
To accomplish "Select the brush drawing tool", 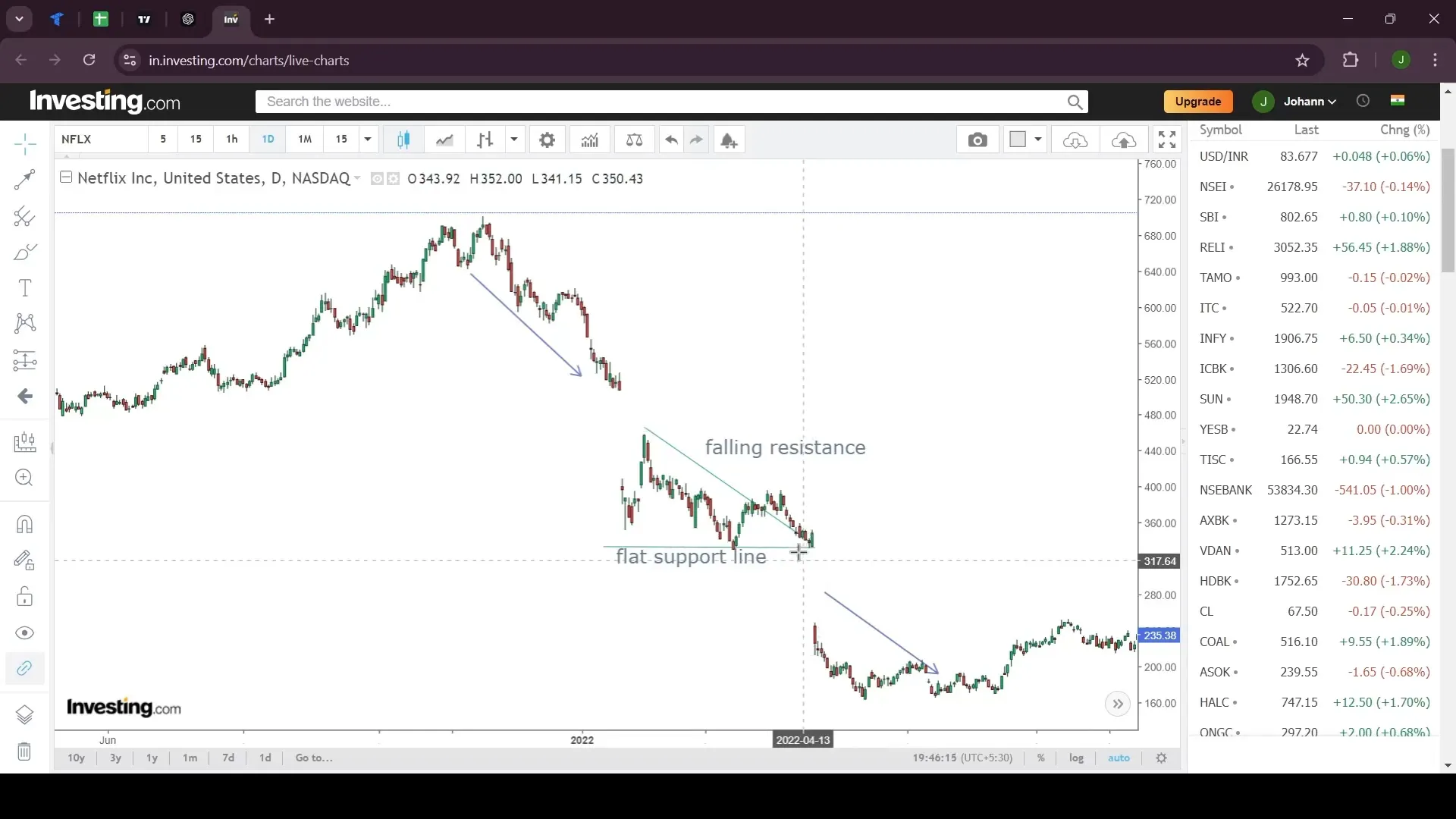I will [x=25, y=252].
